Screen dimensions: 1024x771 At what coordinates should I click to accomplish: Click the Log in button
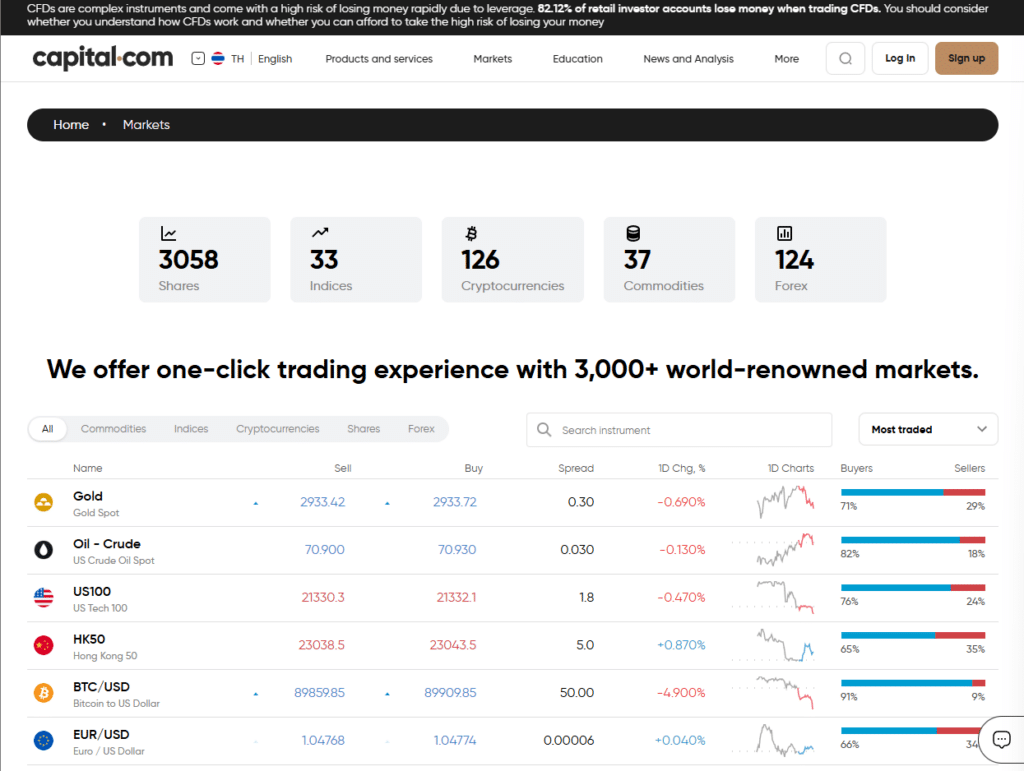(900, 58)
